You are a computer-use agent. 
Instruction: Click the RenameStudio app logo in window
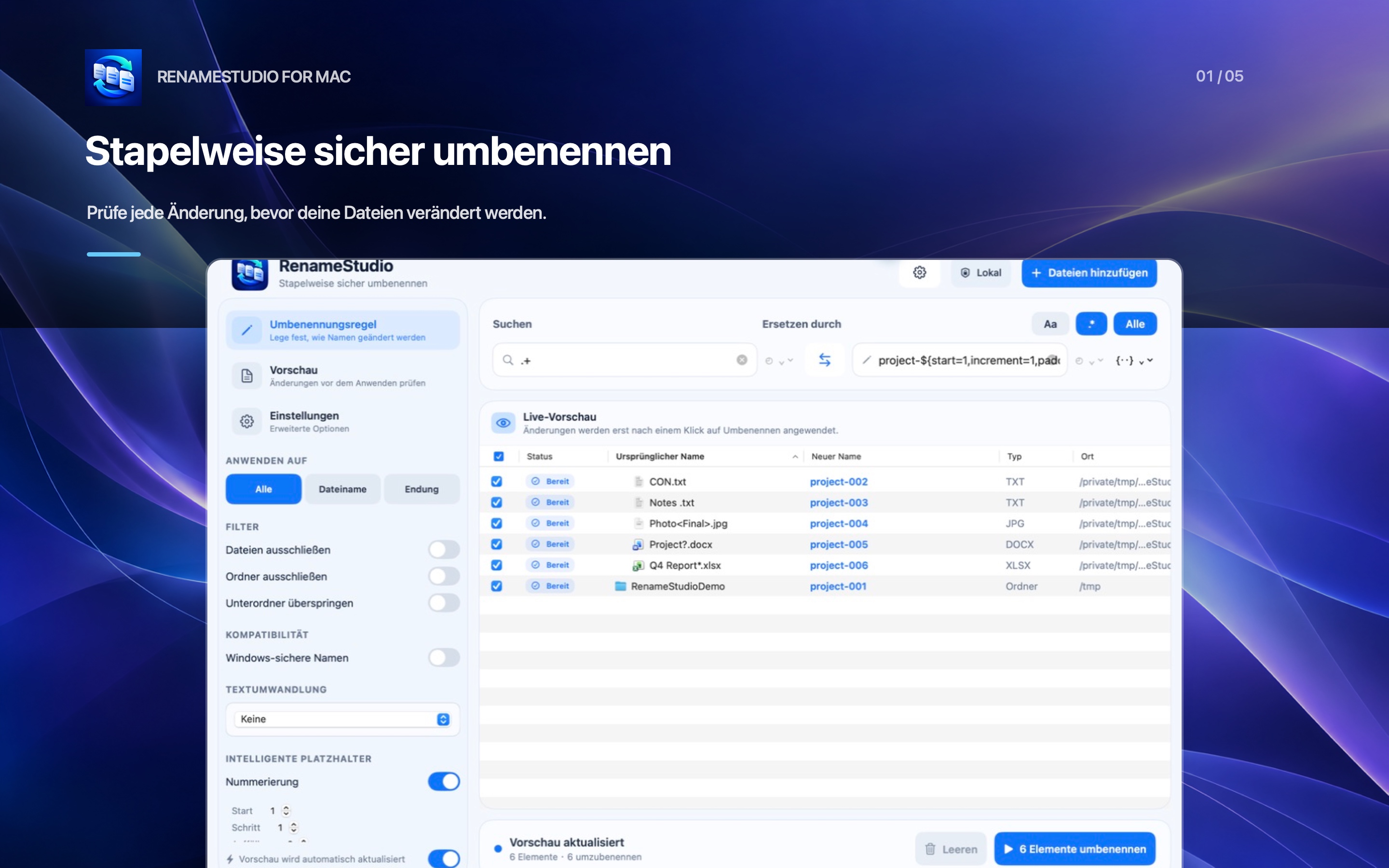click(x=250, y=274)
